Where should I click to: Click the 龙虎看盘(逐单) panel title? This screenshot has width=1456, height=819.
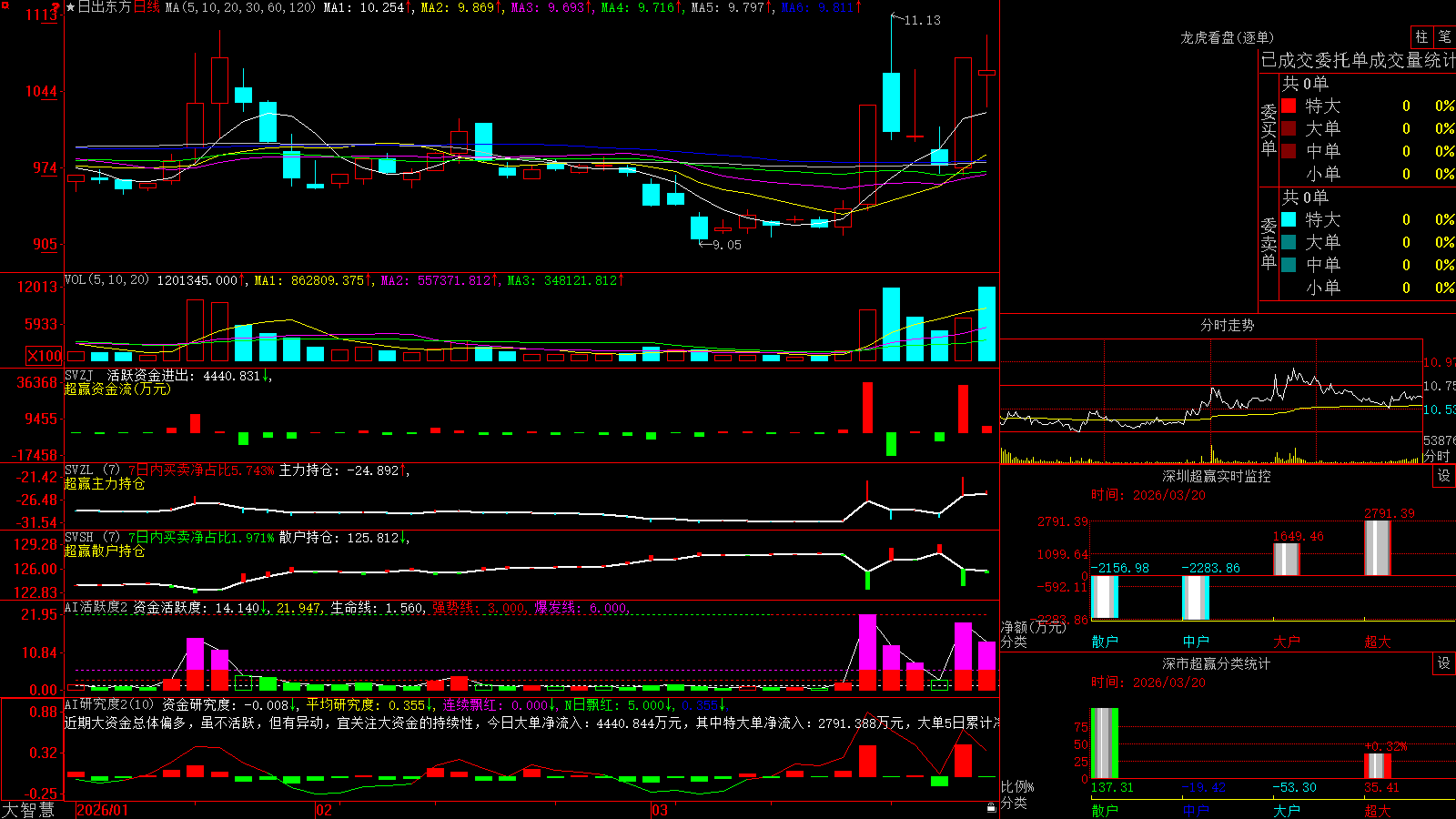[x=1227, y=37]
